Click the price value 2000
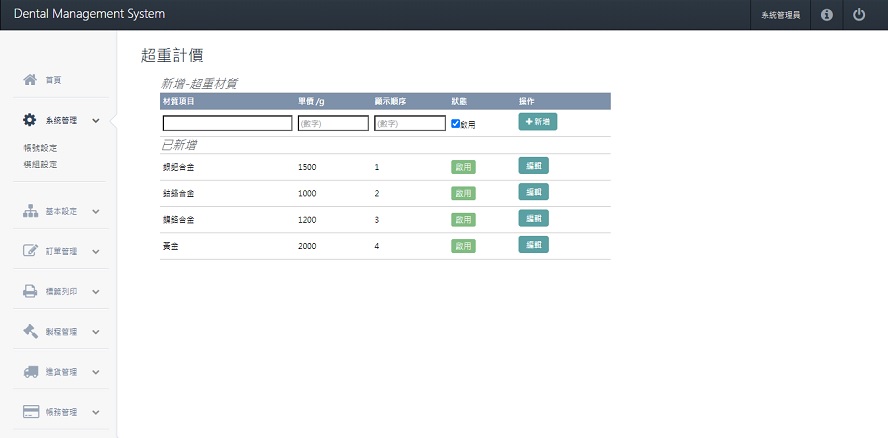 pos(307,246)
